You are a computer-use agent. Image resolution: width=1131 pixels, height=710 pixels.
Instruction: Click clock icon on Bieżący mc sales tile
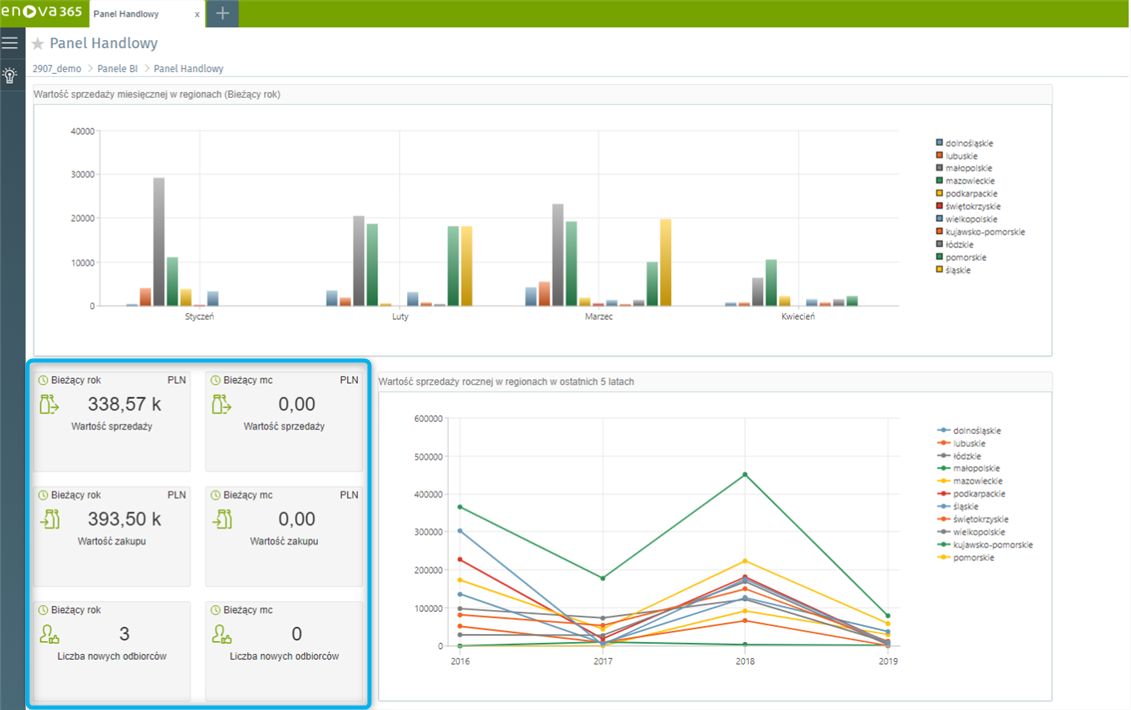pyautogui.click(x=215, y=381)
